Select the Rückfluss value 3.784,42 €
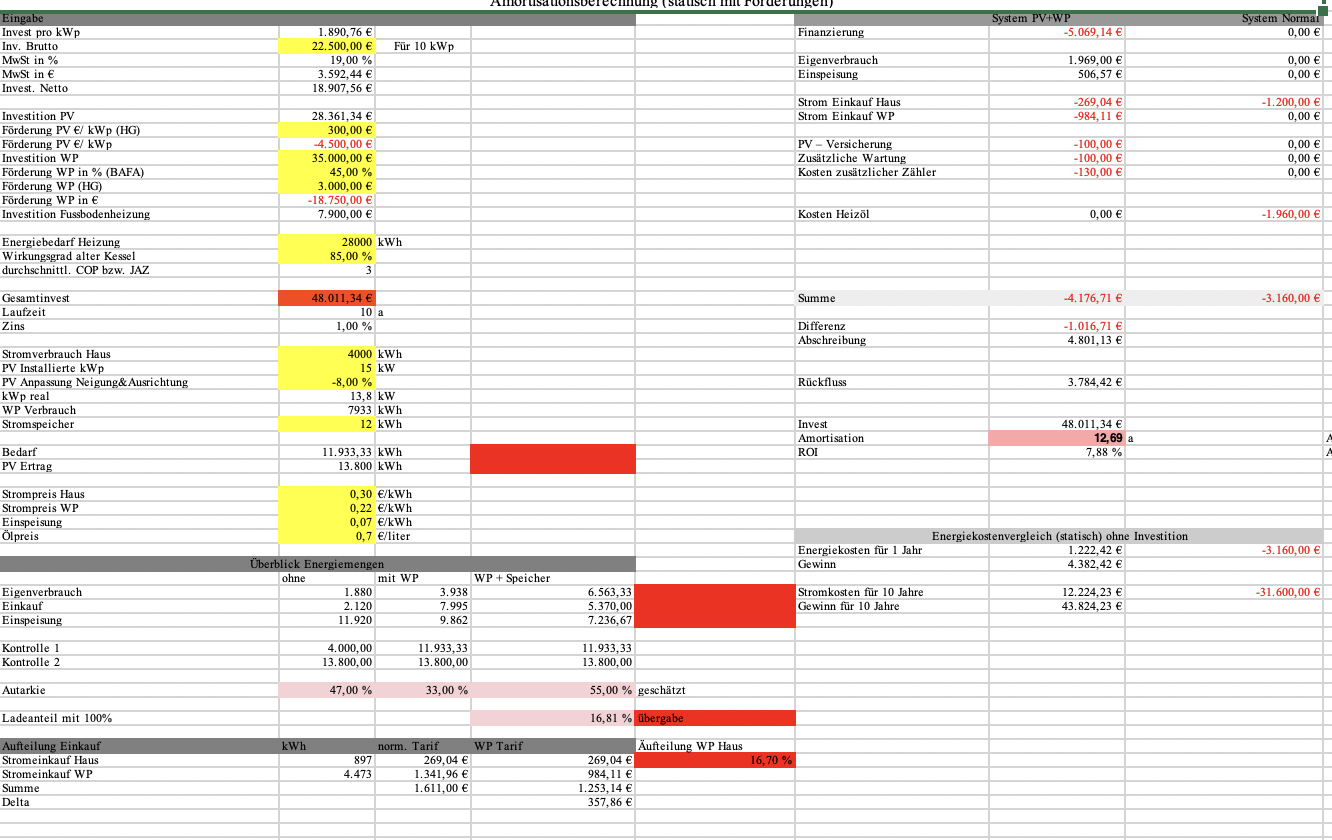 [x=1095, y=382]
